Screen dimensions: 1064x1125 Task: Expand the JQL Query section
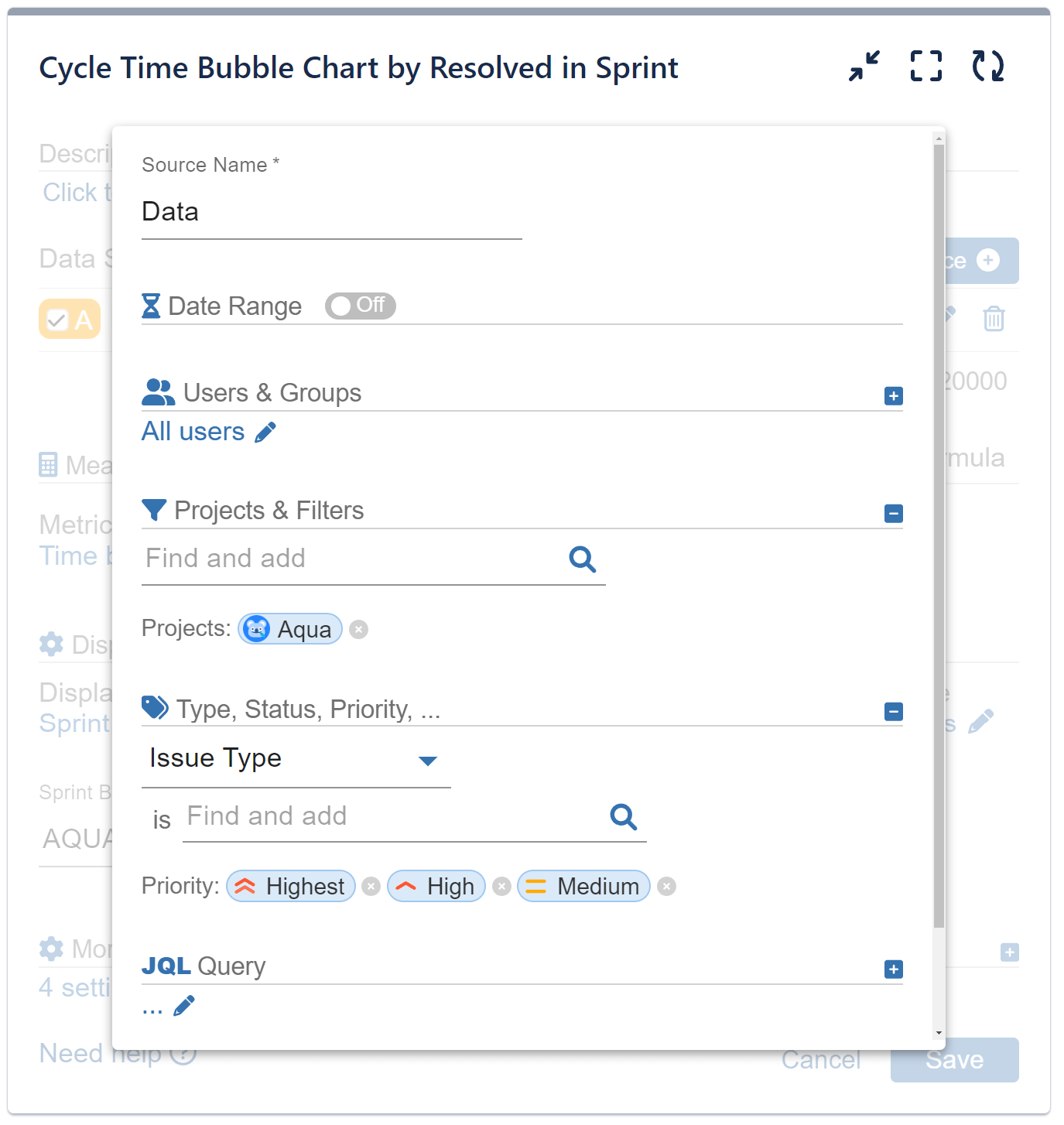tap(894, 969)
